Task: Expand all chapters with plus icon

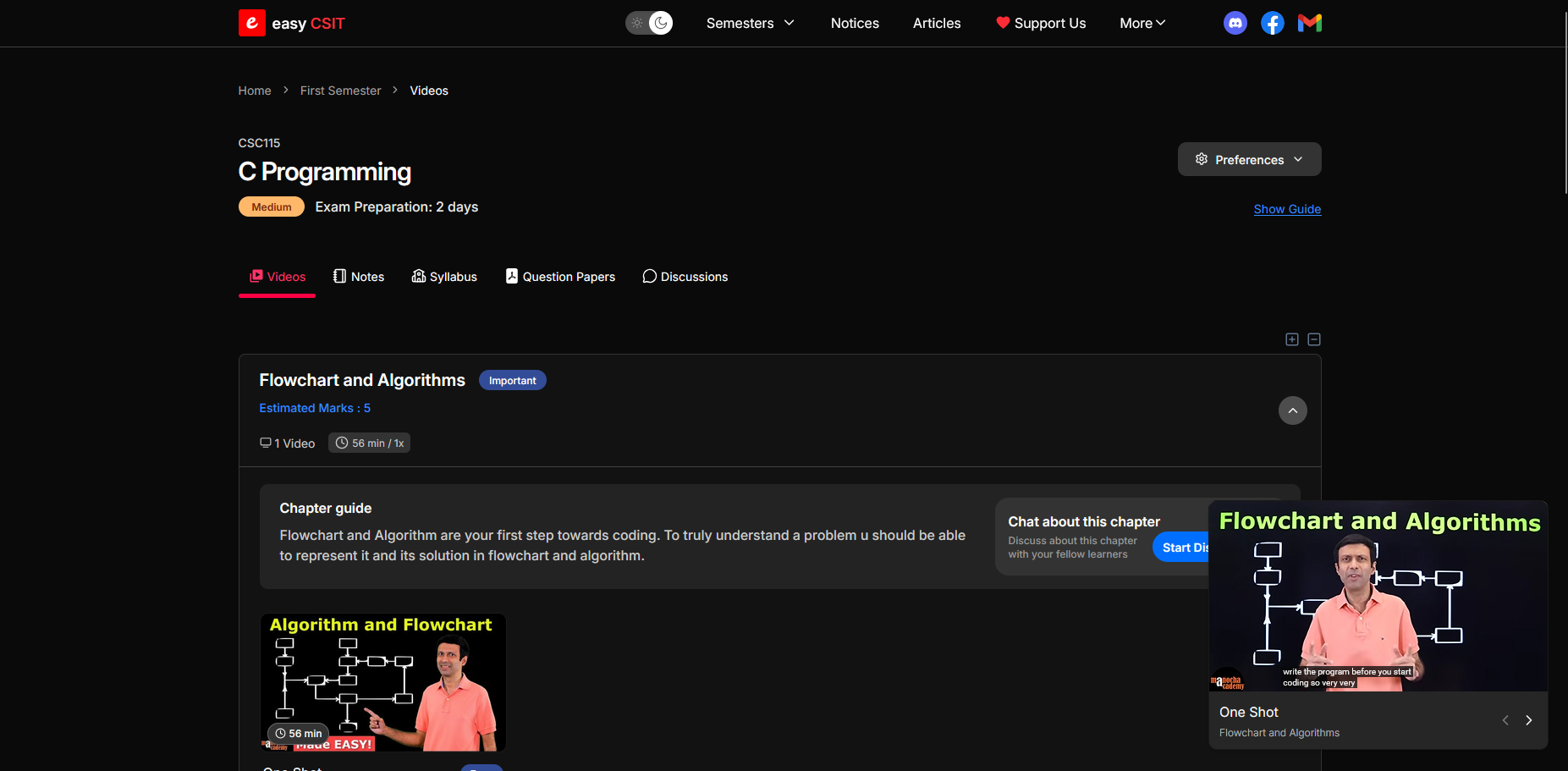Action: tap(1292, 339)
